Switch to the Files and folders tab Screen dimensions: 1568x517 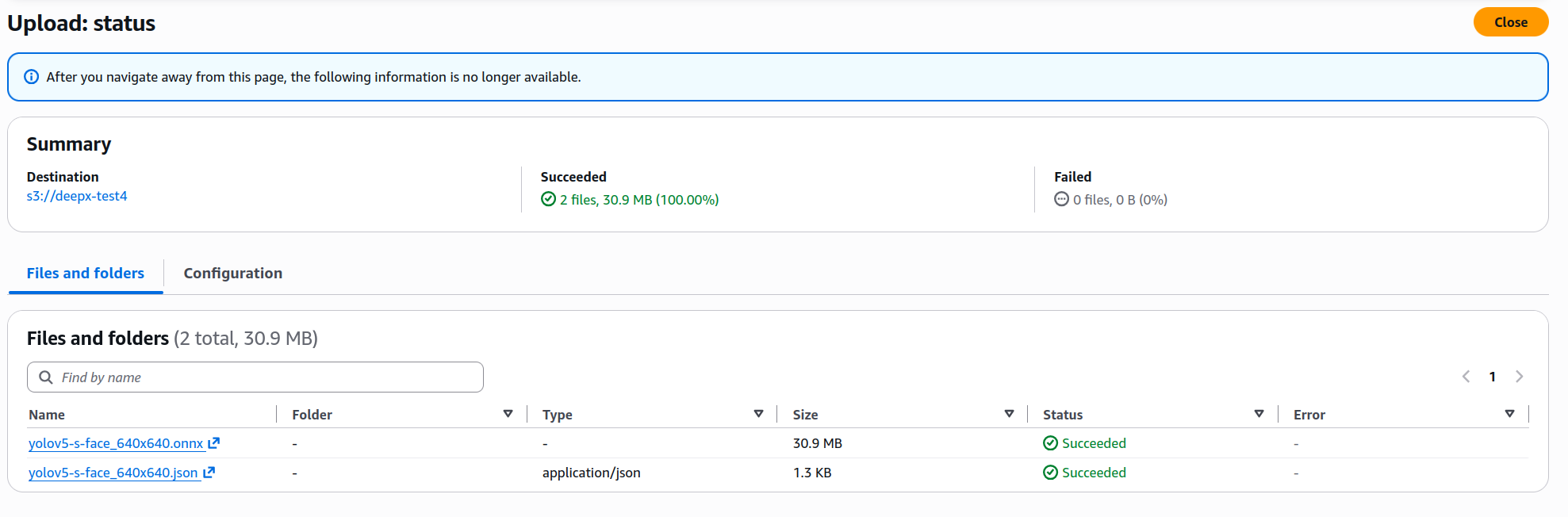pyautogui.click(x=86, y=274)
